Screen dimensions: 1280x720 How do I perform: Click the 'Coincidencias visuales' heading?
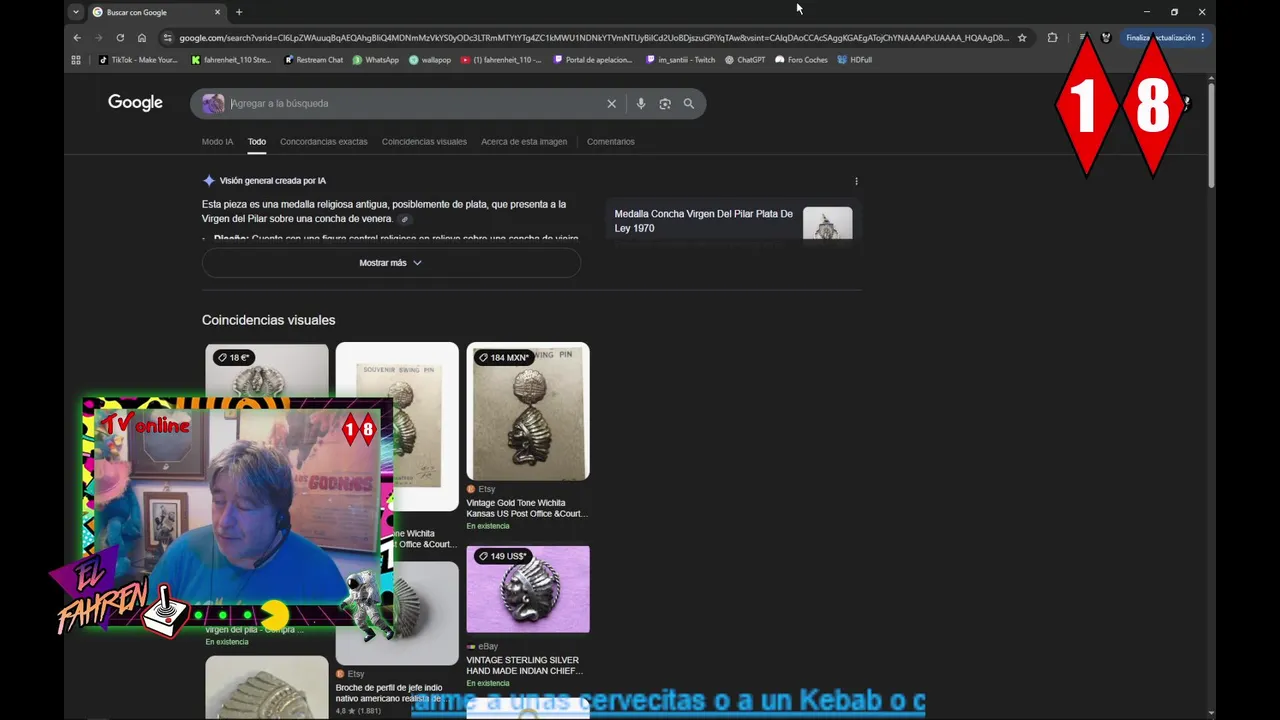tap(268, 320)
